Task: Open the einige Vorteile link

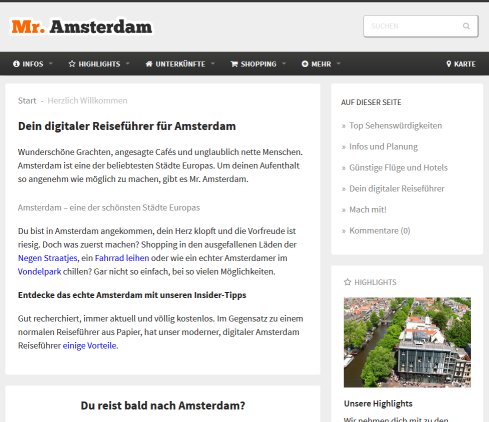Action: 90,346
